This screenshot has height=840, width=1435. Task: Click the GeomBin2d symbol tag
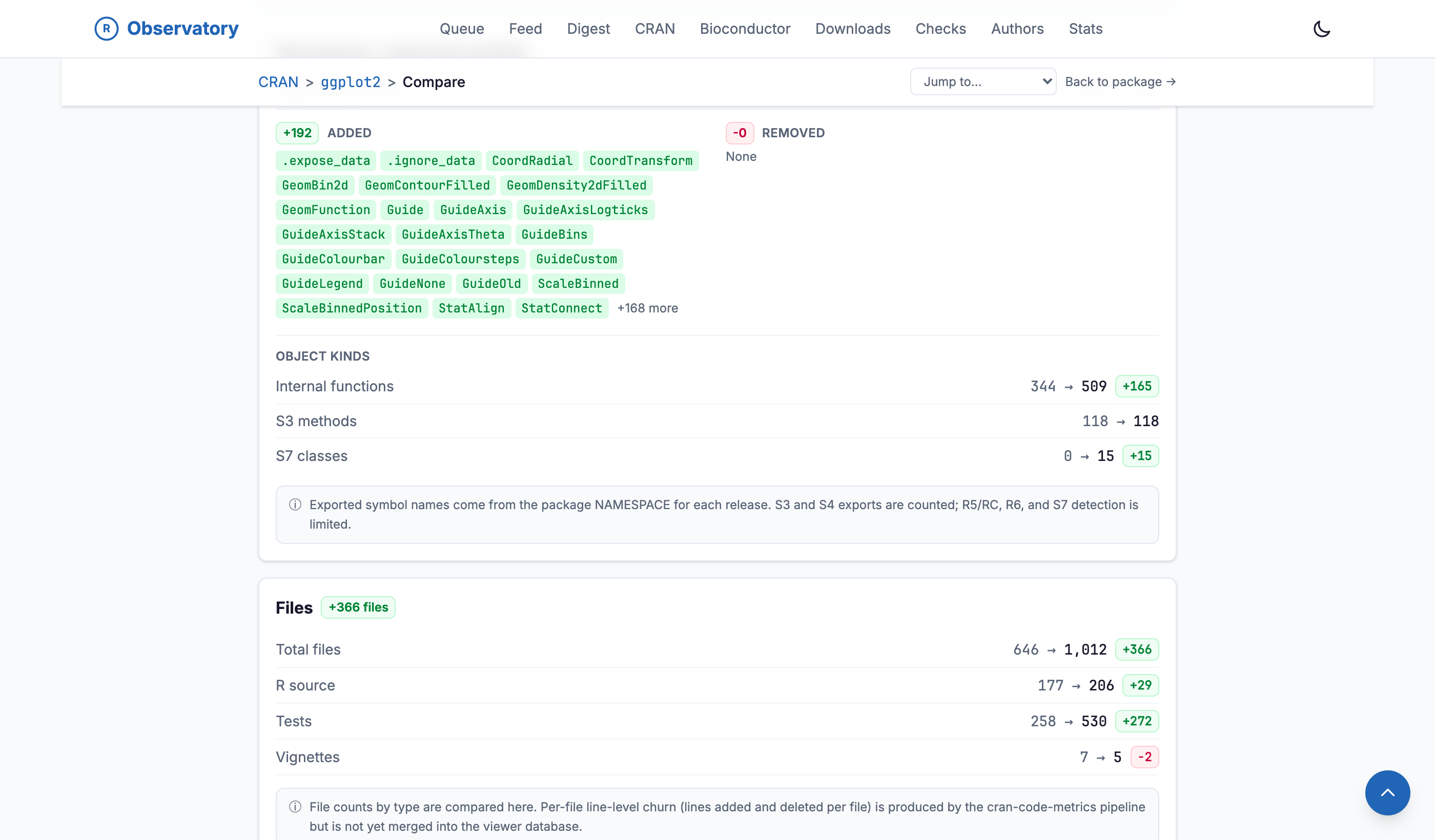pyautogui.click(x=315, y=185)
